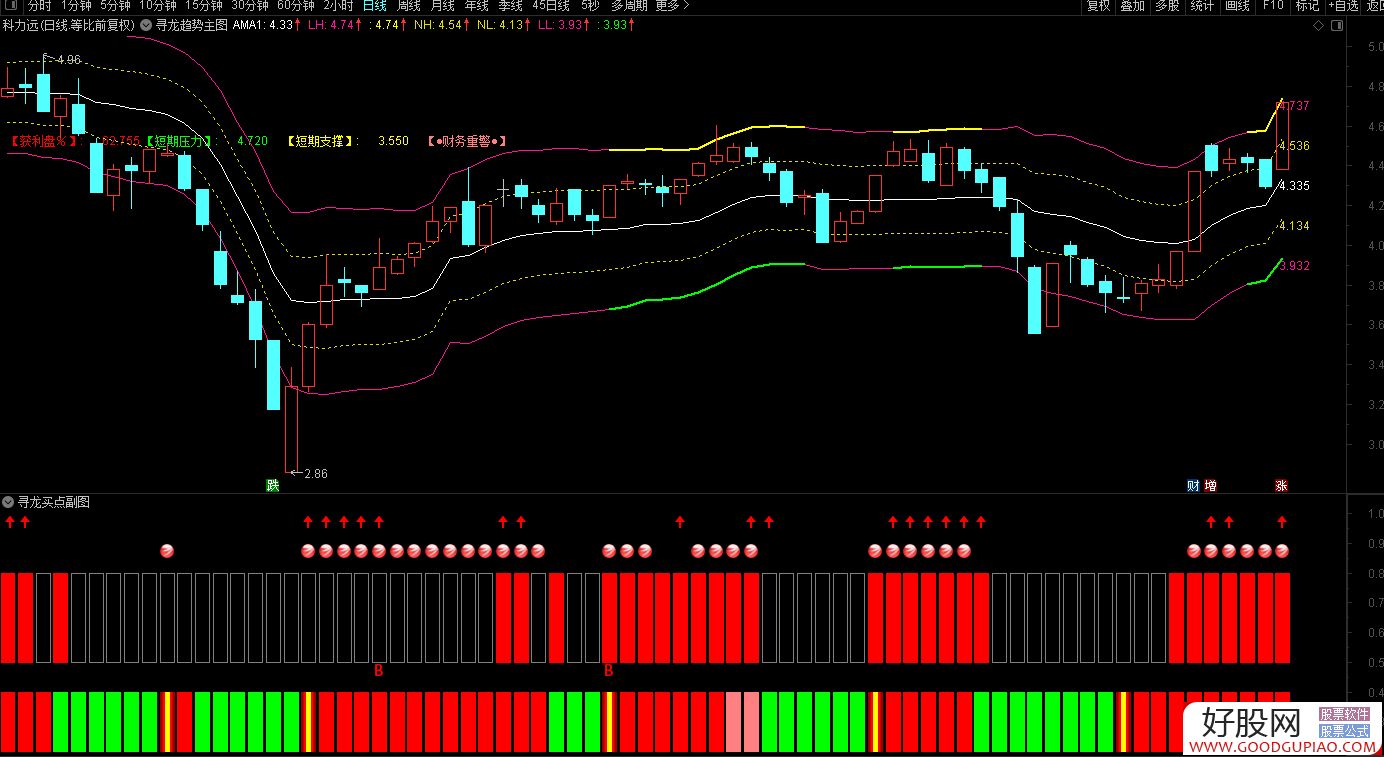
Task: Select the 2小时 period tab
Action: pyautogui.click(x=339, y=6)
